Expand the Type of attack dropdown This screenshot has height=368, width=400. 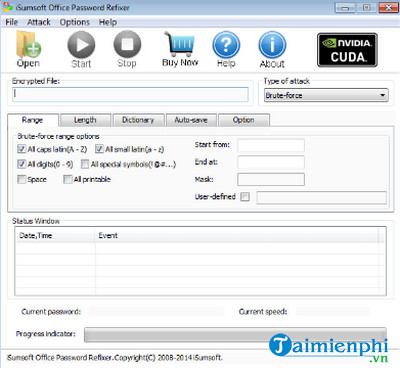tap(326, 95)
